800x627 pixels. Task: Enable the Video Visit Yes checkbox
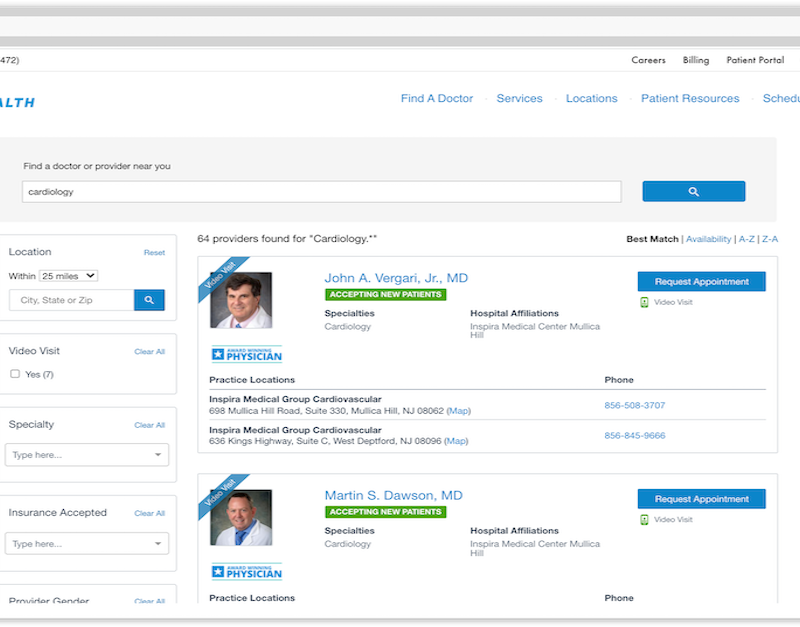(x=15, y=374)
